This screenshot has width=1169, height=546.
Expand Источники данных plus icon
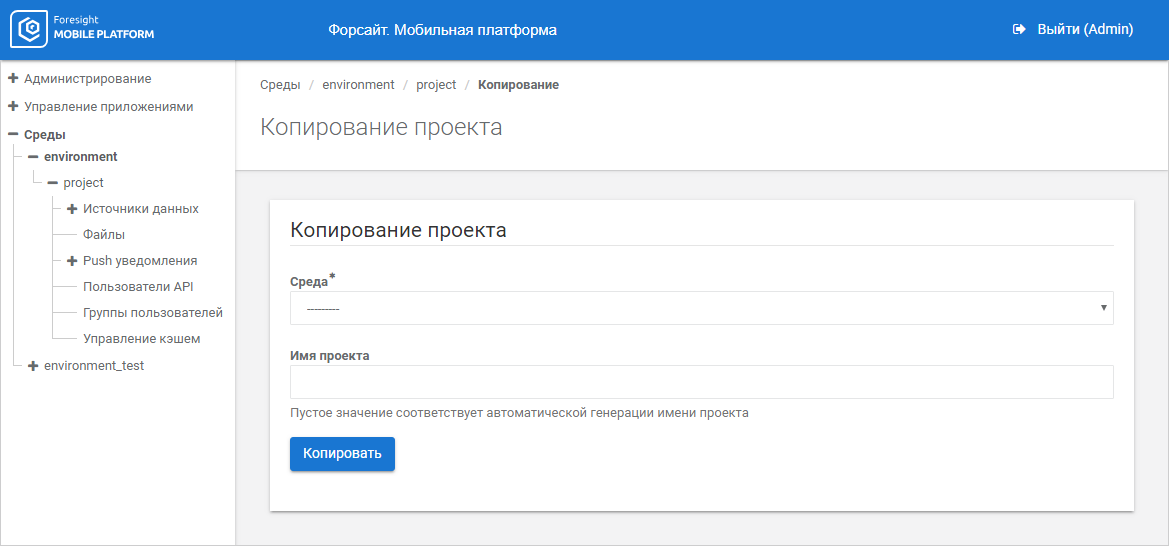click(x=72, y=209)
